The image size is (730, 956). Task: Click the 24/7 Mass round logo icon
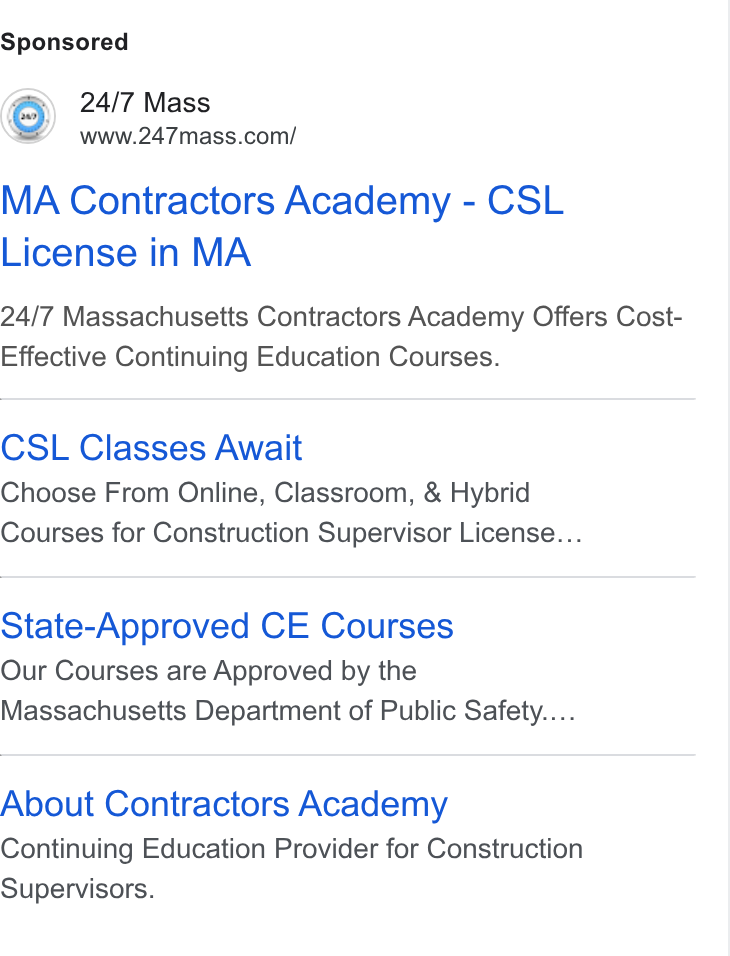(27, 116)
